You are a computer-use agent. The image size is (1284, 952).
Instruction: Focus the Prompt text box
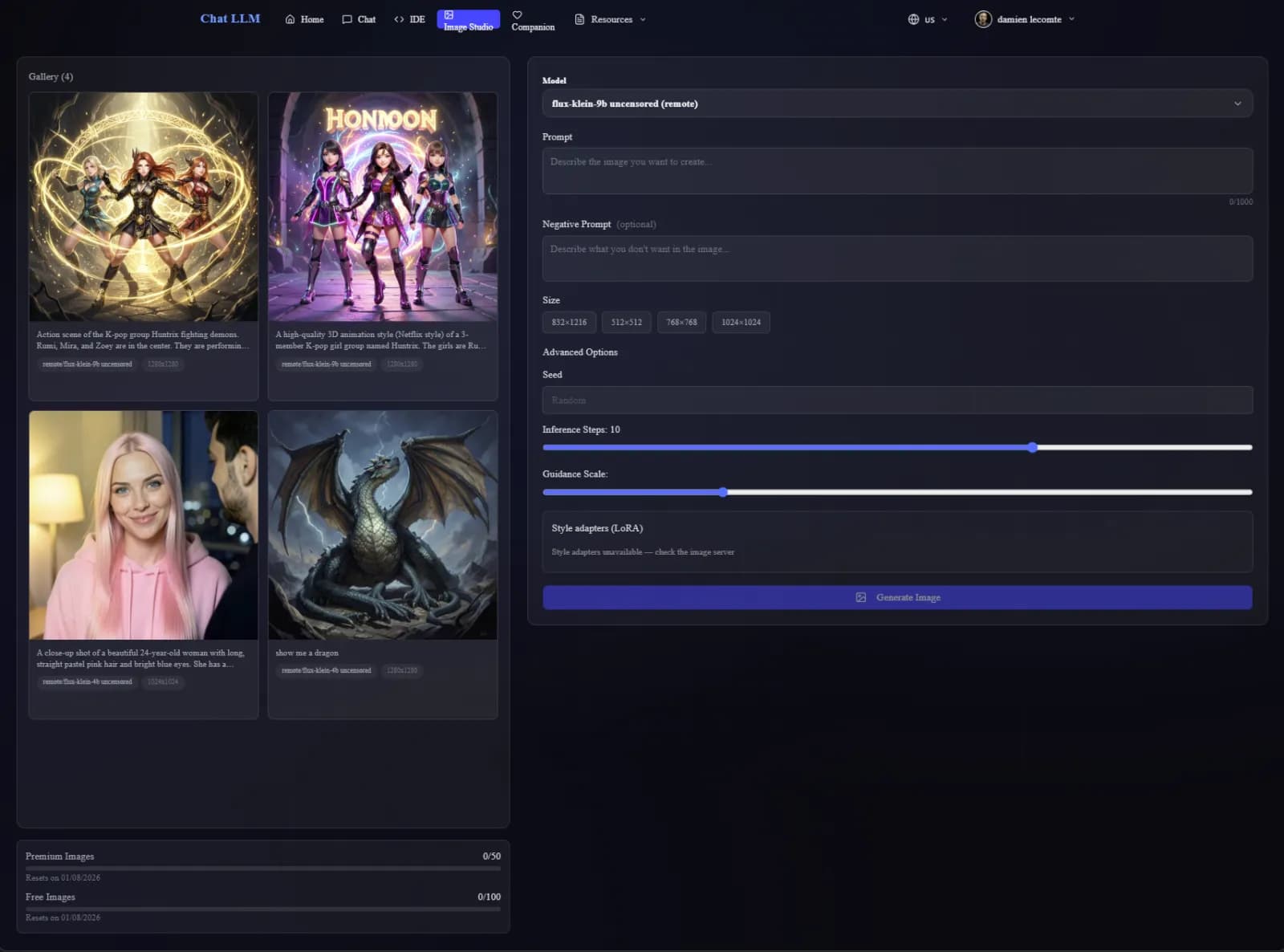[x=897, y=171]
